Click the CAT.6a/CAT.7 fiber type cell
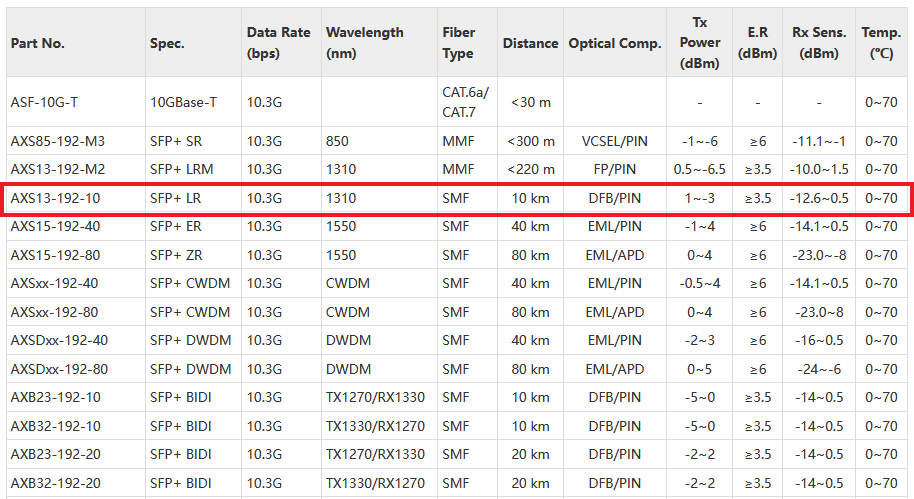 [465, 102]
